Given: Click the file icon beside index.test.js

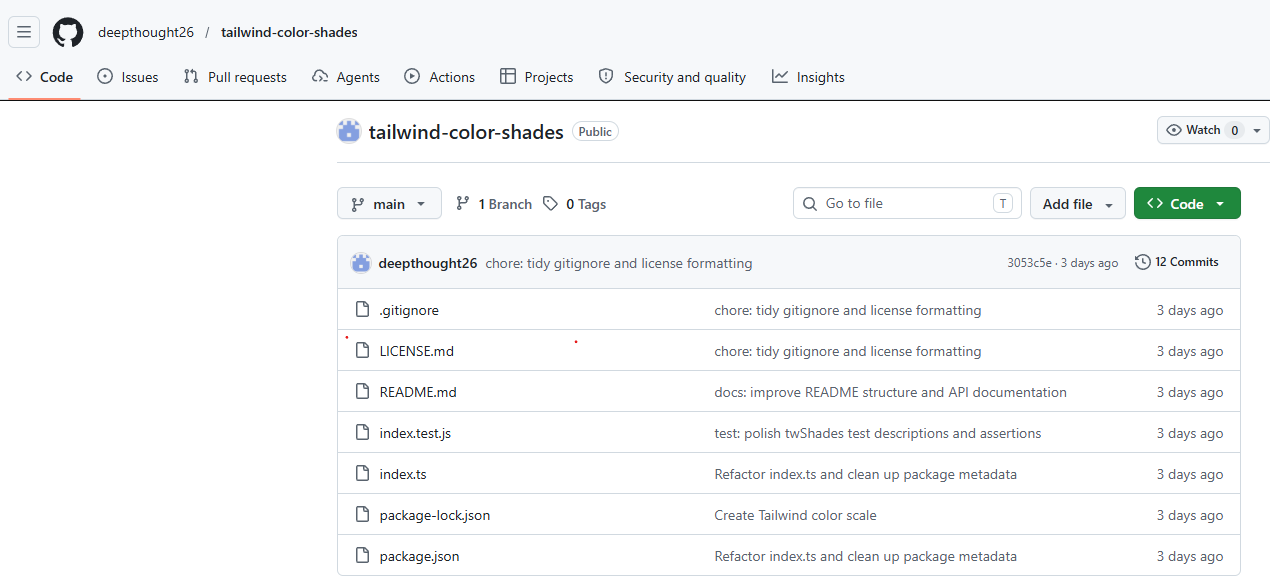Looking at the screenshot, I should (x=363, y=433).
